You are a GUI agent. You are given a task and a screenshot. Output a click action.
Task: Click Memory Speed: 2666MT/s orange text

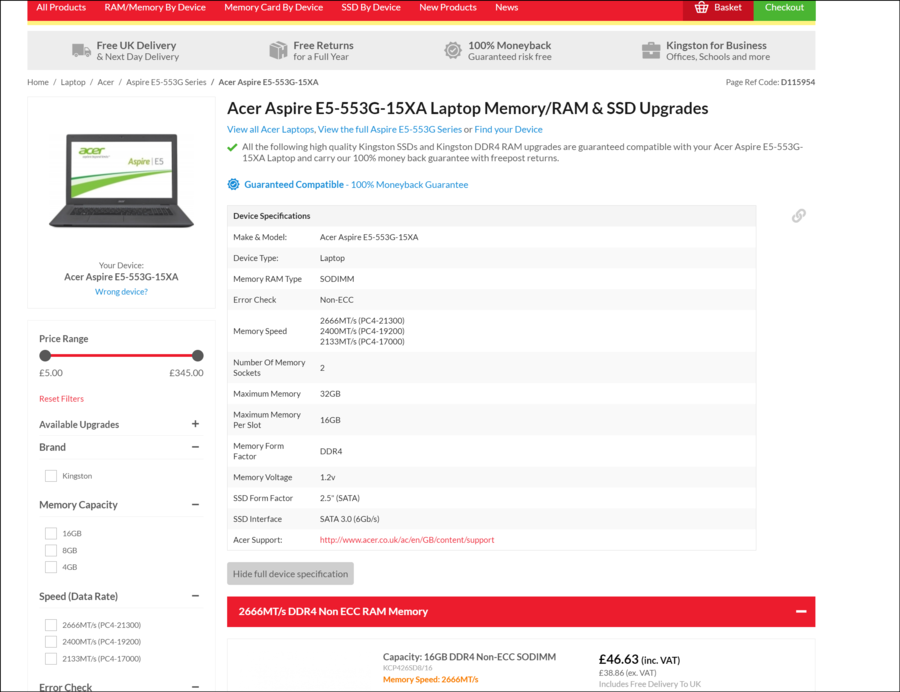pyautogui.click(x=430, y=679)
